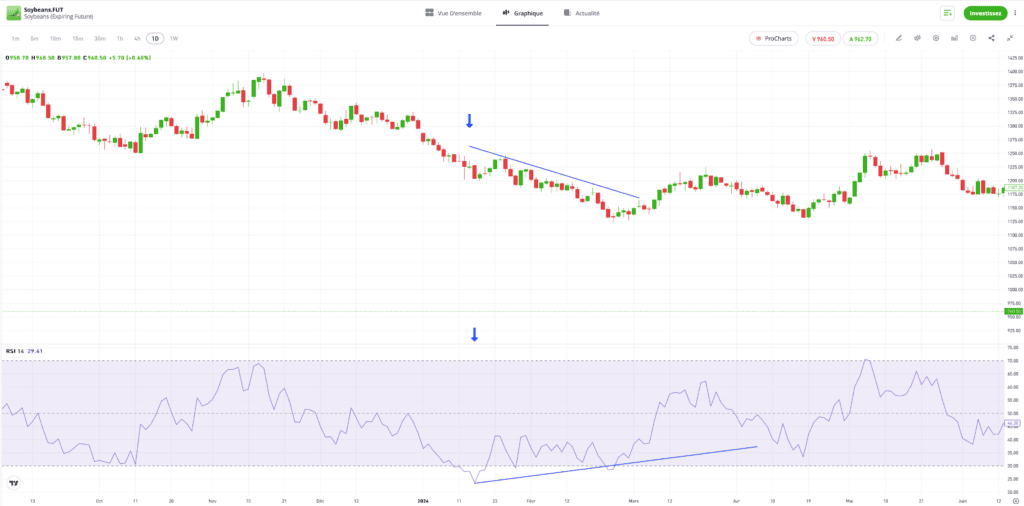
Task: Open the chart settings circle icon
Action: [x=973, y=39]
